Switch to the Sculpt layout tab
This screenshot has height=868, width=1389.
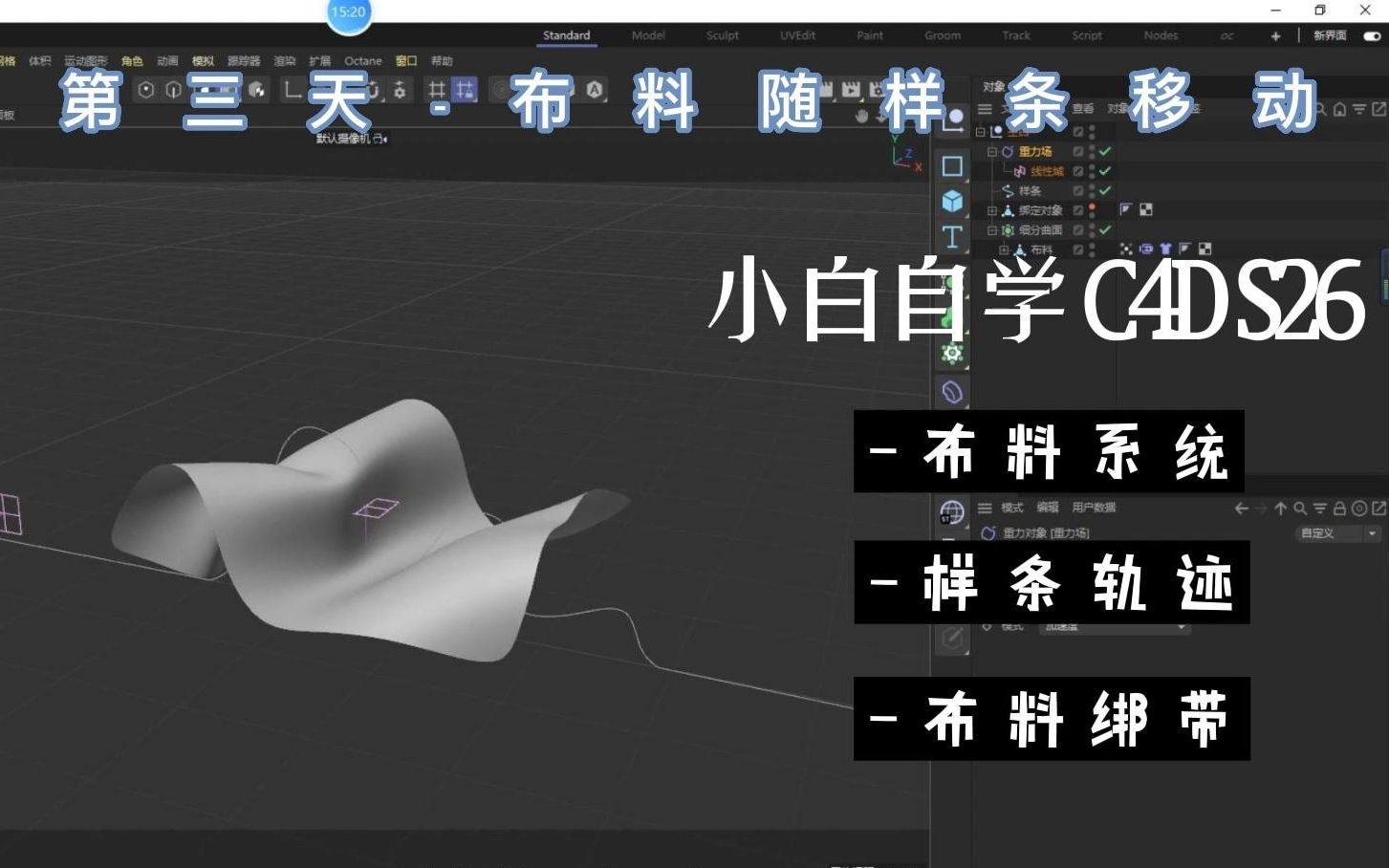(722, 35)
